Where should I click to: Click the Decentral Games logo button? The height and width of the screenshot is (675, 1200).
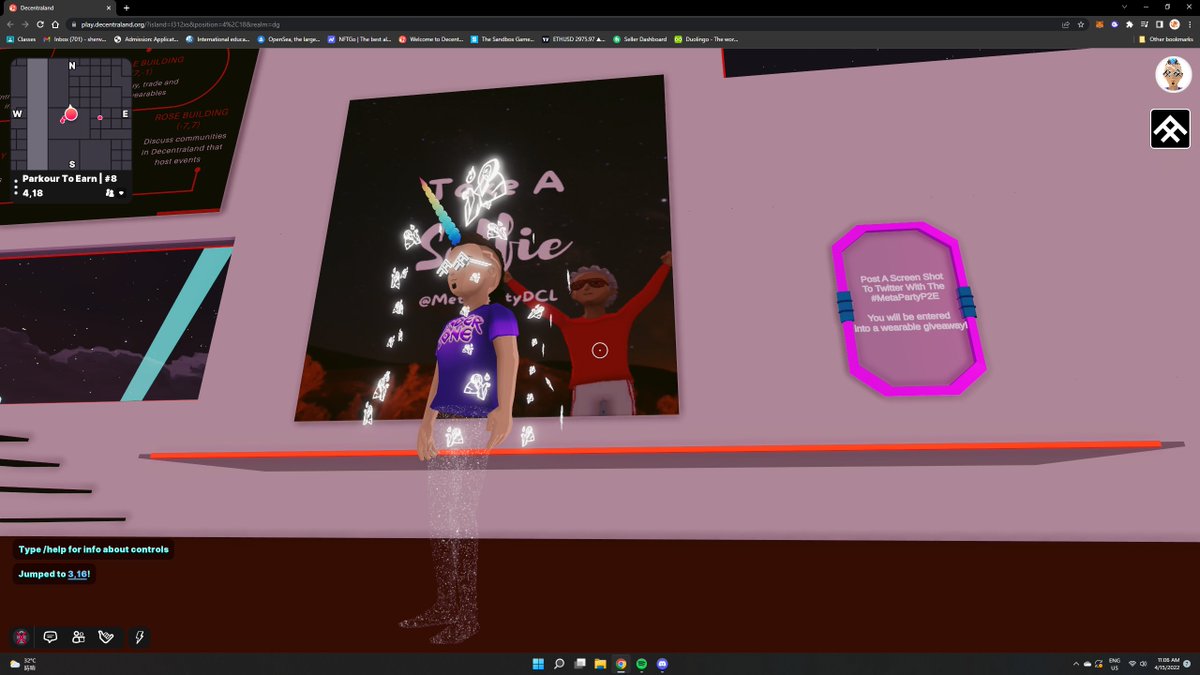[x=1170, y=128]
